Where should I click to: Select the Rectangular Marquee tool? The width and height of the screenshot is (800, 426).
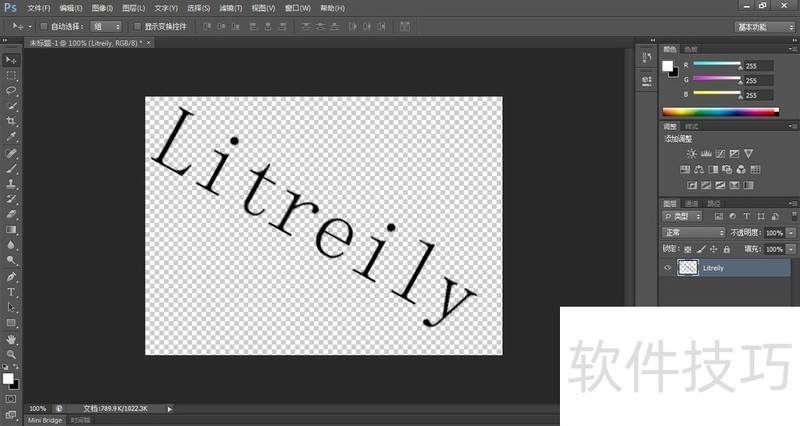pos(11,76)
